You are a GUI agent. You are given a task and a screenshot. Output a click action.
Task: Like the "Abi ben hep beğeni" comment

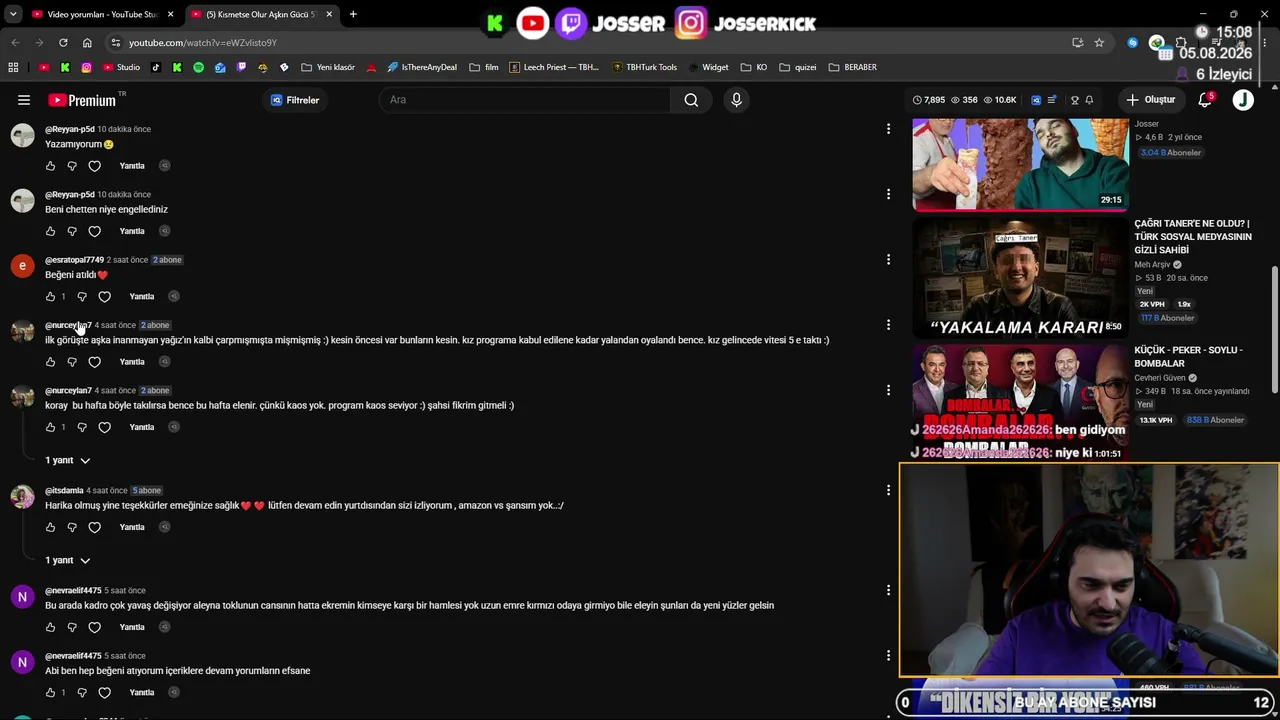(x=51, y=692)
